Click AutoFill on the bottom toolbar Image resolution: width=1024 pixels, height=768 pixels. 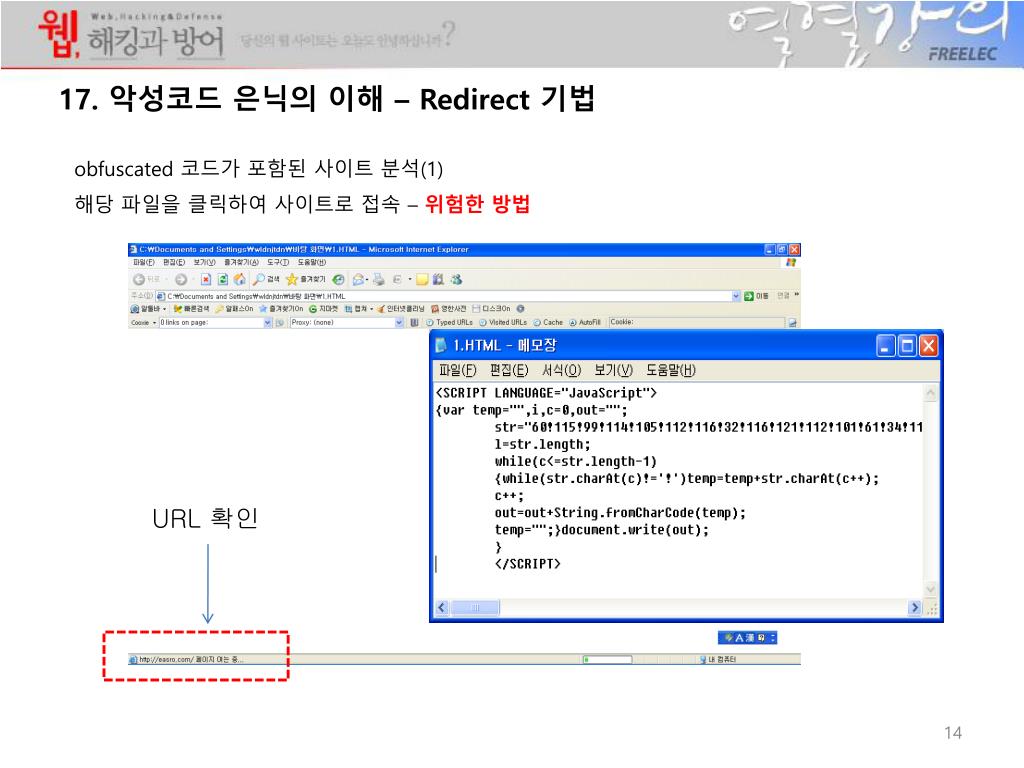584,322
